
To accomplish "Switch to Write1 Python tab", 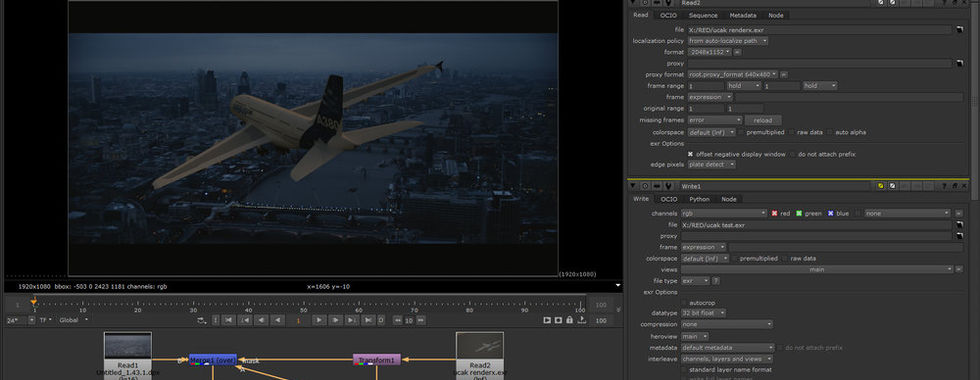I will click(x=699, y=199).
